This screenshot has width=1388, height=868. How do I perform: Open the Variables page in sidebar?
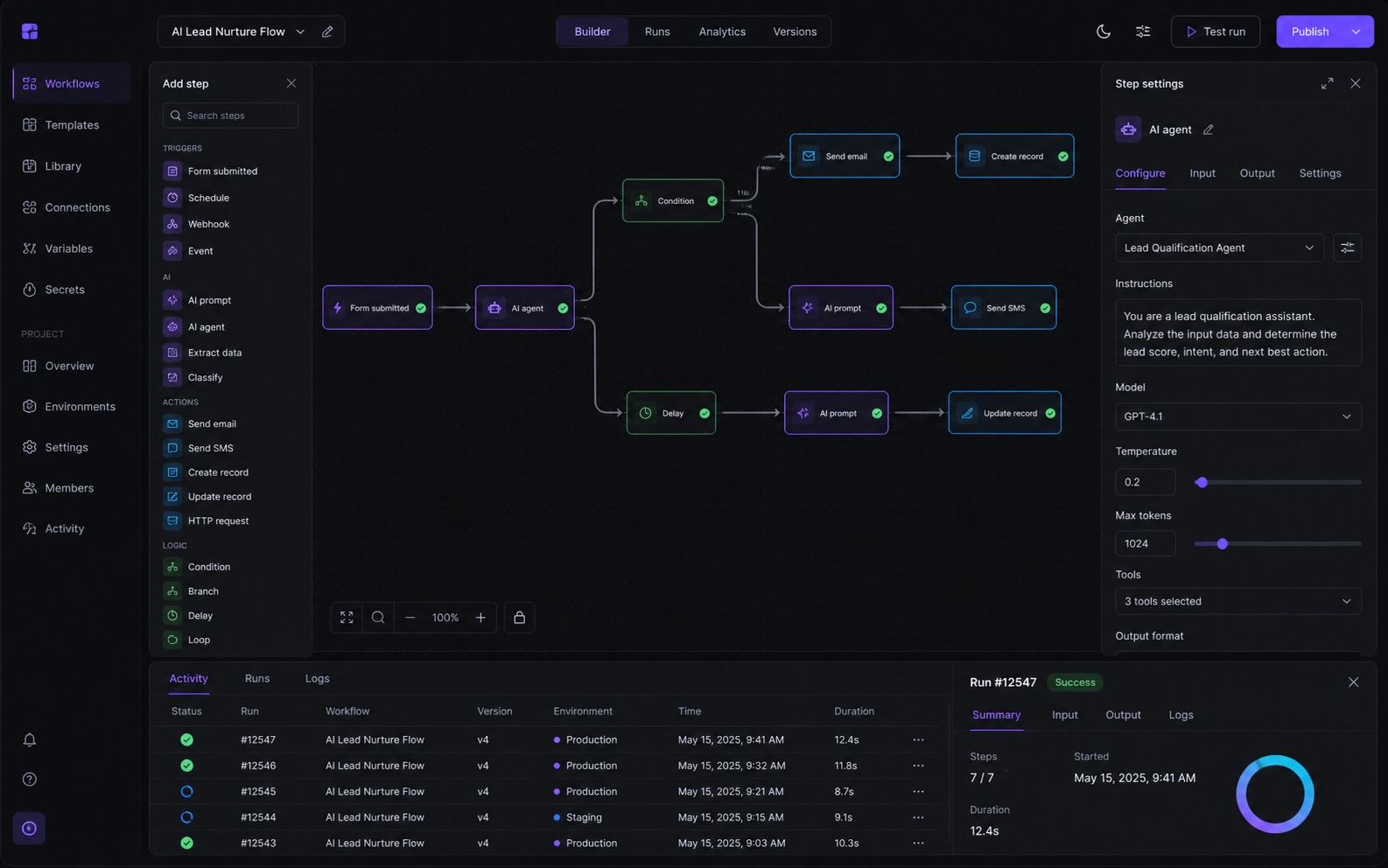72,248
